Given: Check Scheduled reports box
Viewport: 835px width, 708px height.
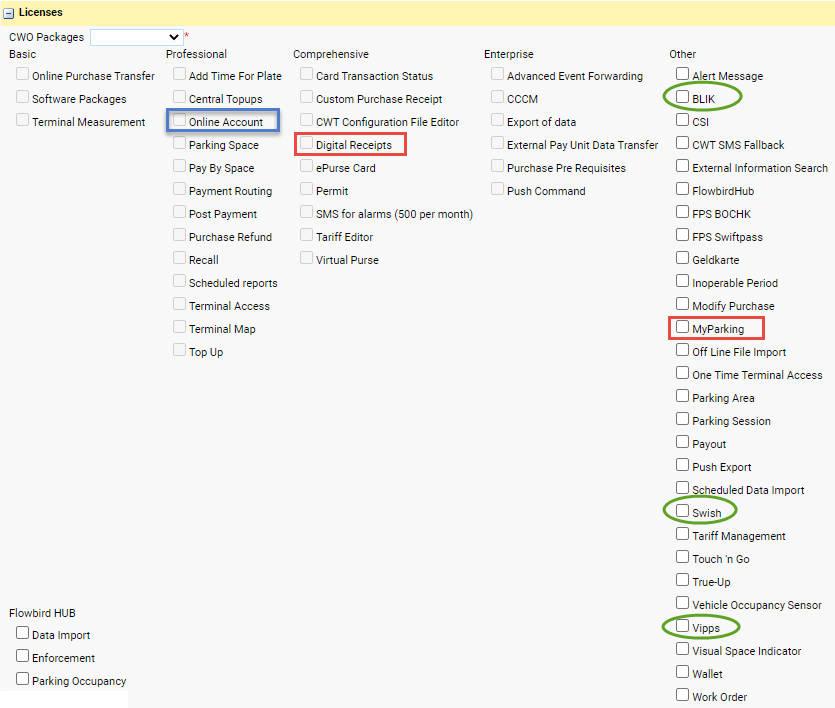Looking at the screenshot, I should click(179, 281).
